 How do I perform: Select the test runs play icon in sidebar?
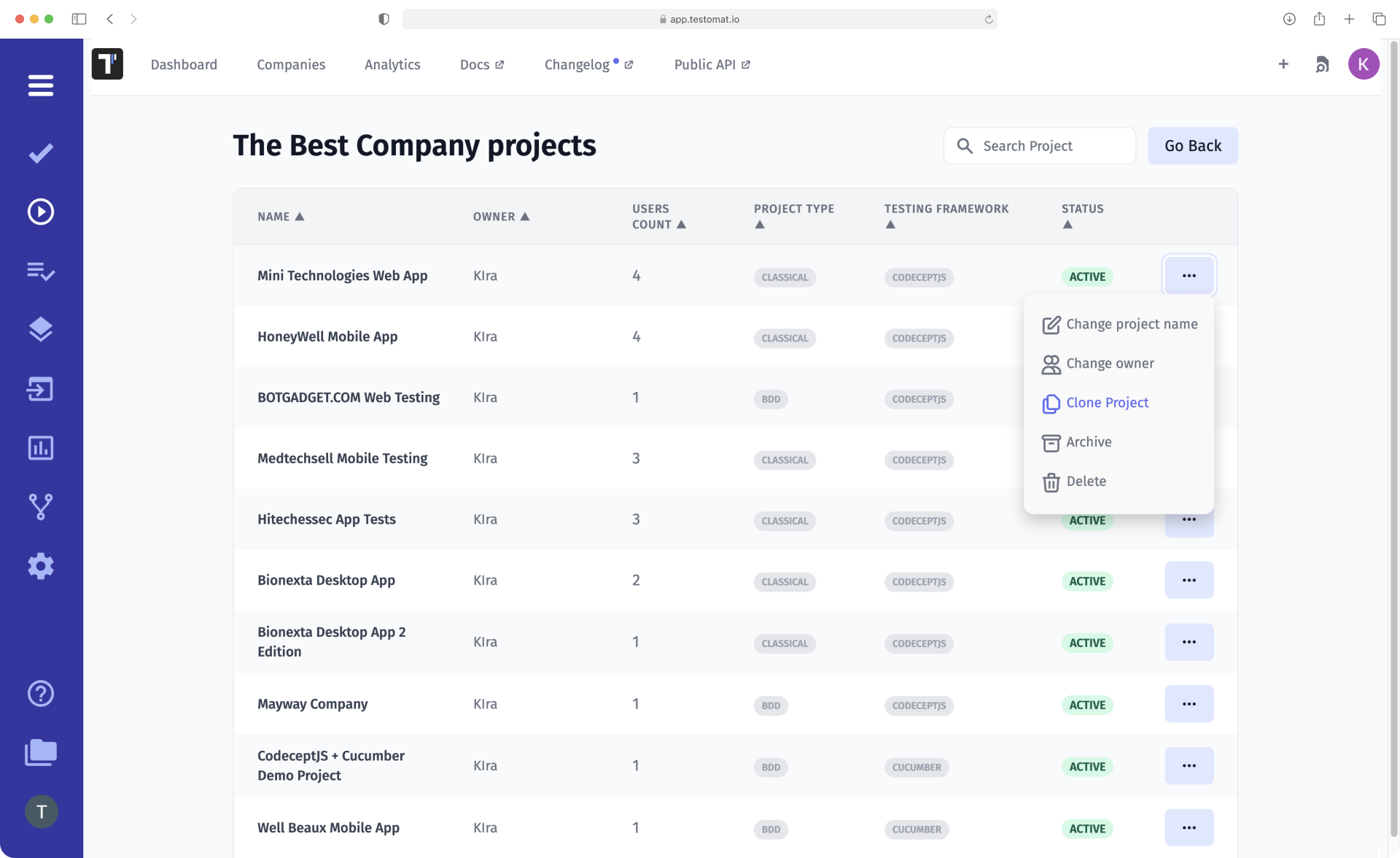[x=41, y=212]
